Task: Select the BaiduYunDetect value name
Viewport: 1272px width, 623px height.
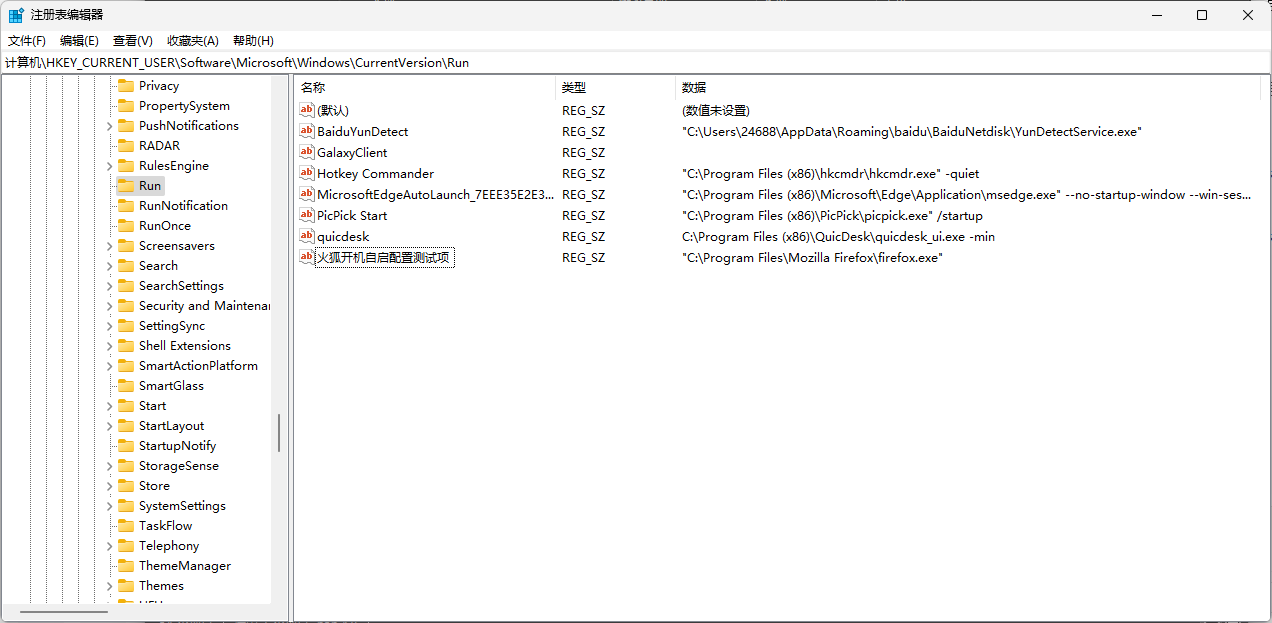Action: point(362,131)
